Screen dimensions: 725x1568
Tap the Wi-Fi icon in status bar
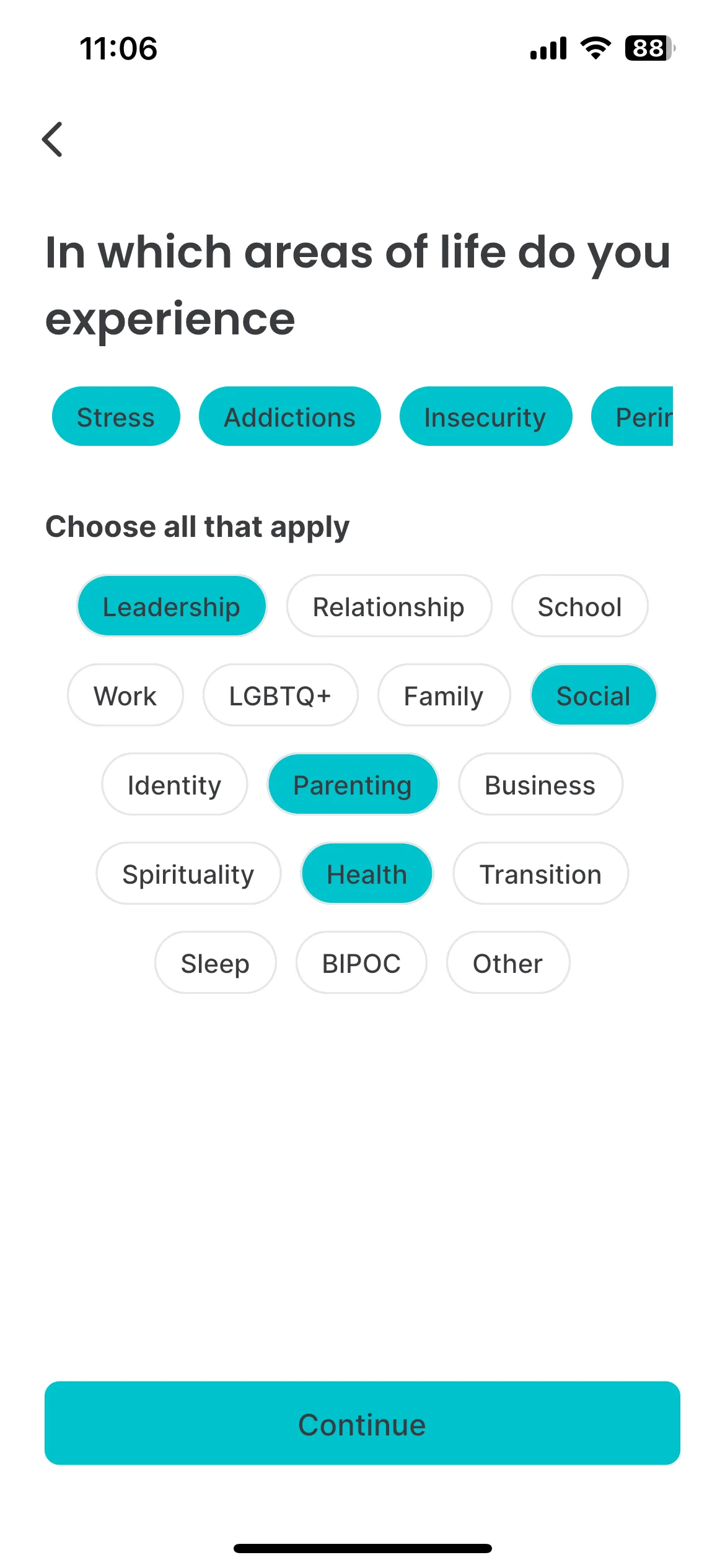[595, 48]
